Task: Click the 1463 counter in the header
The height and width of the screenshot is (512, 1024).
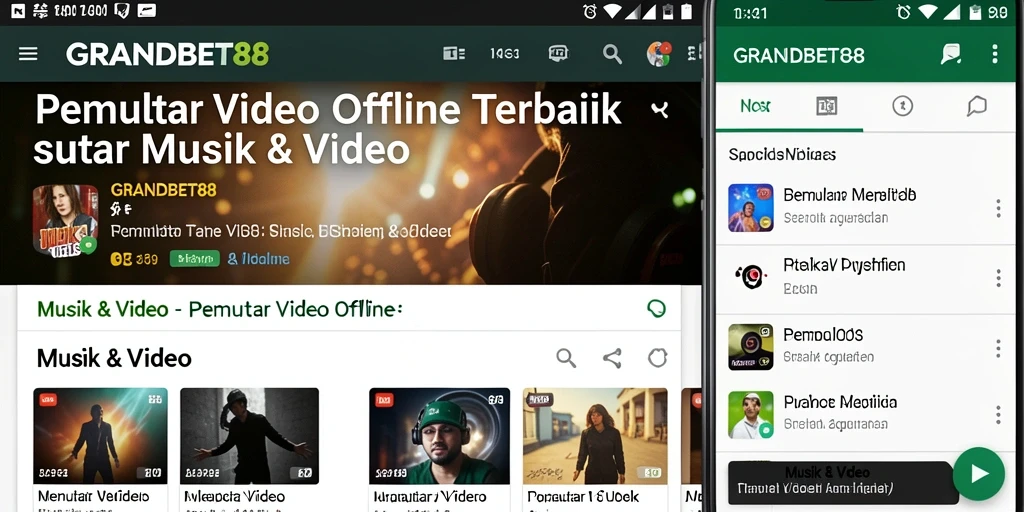Action: pyautogui.click(x=505, y=54)
